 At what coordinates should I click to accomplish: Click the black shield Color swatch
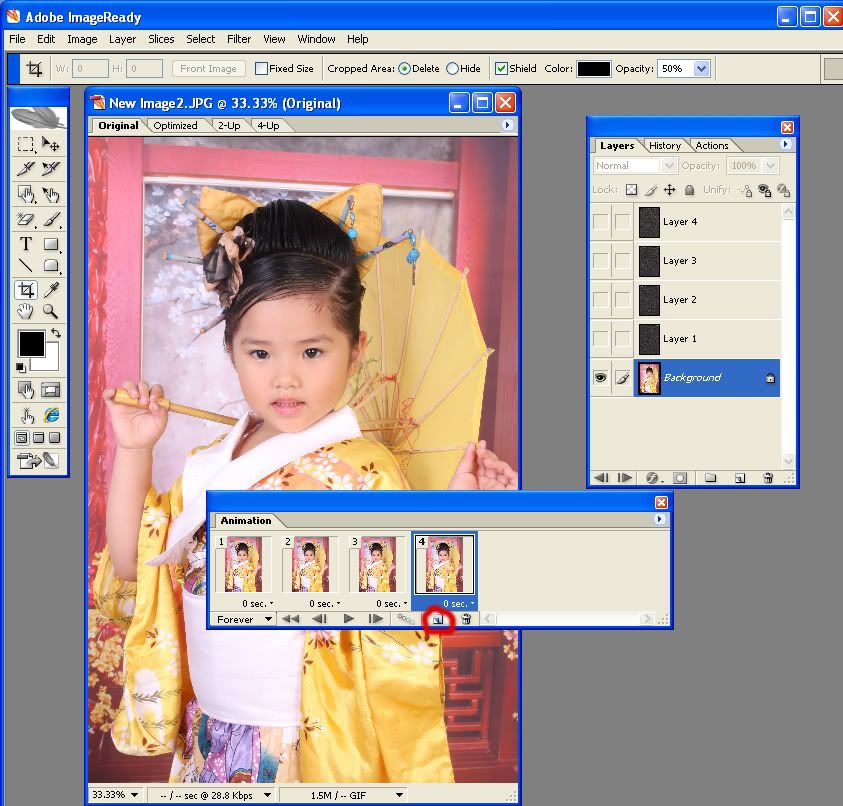coord(593,69)
